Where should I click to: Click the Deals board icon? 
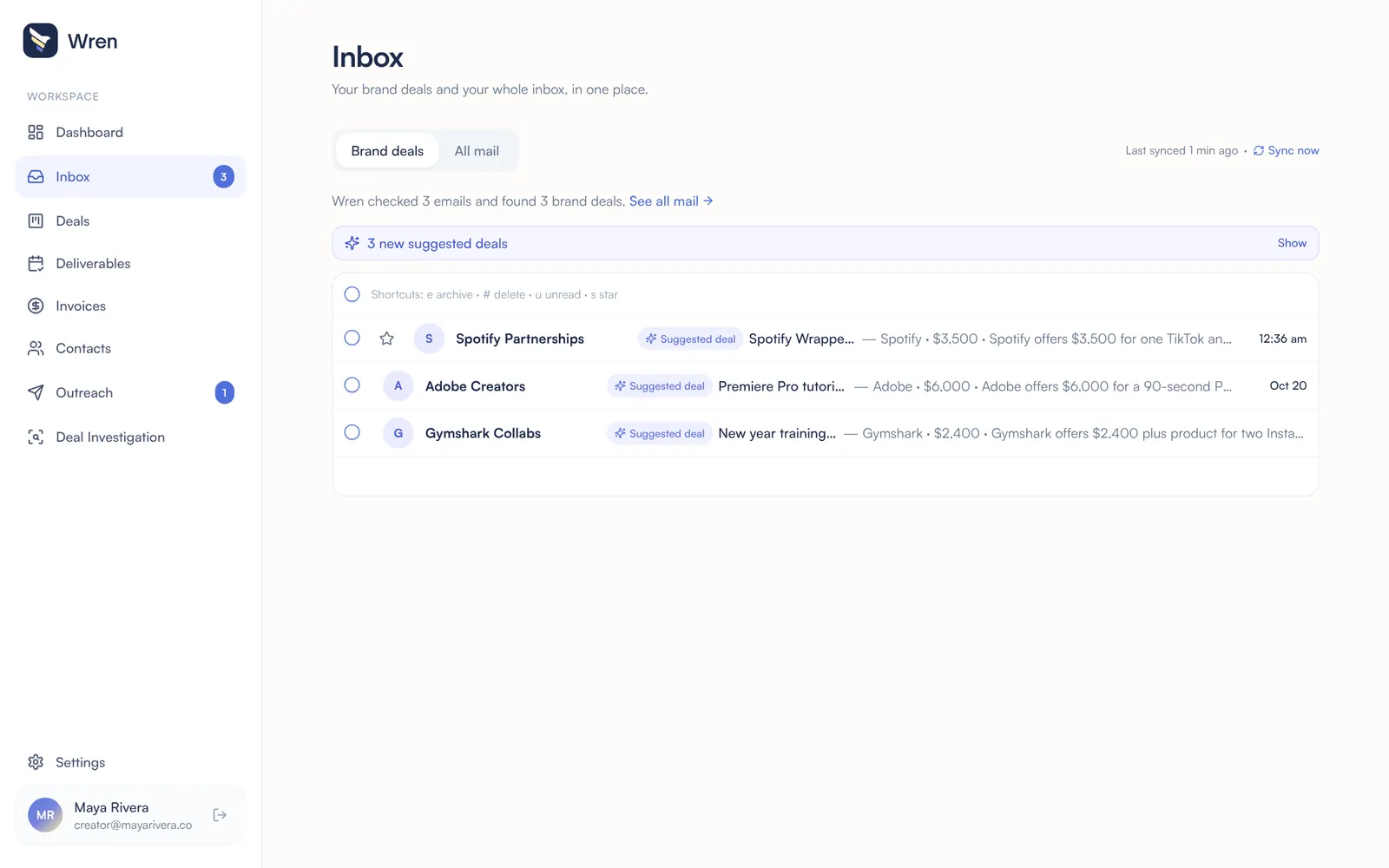pyautogui.click(x=36, y=220)
